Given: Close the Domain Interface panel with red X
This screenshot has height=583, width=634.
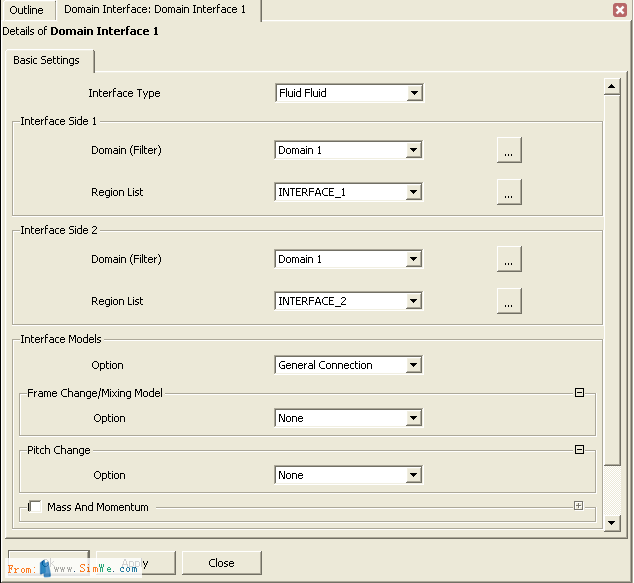Looking at the screenshot, I should [619, 10].
